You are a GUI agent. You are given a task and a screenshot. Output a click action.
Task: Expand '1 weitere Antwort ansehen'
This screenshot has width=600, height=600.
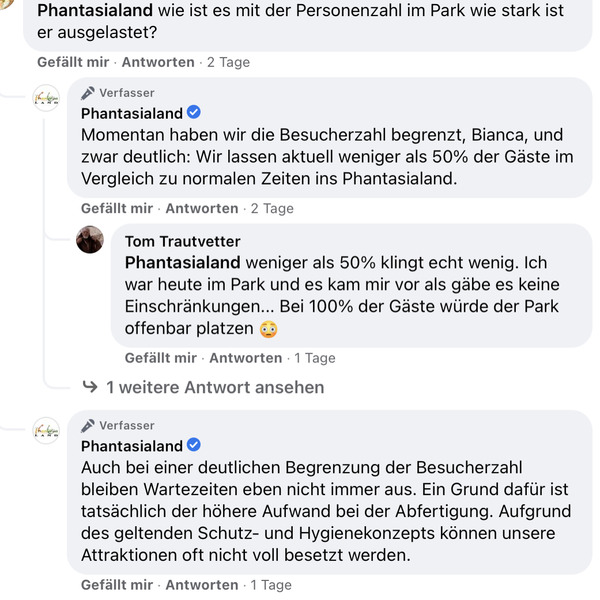pos(215,387)
